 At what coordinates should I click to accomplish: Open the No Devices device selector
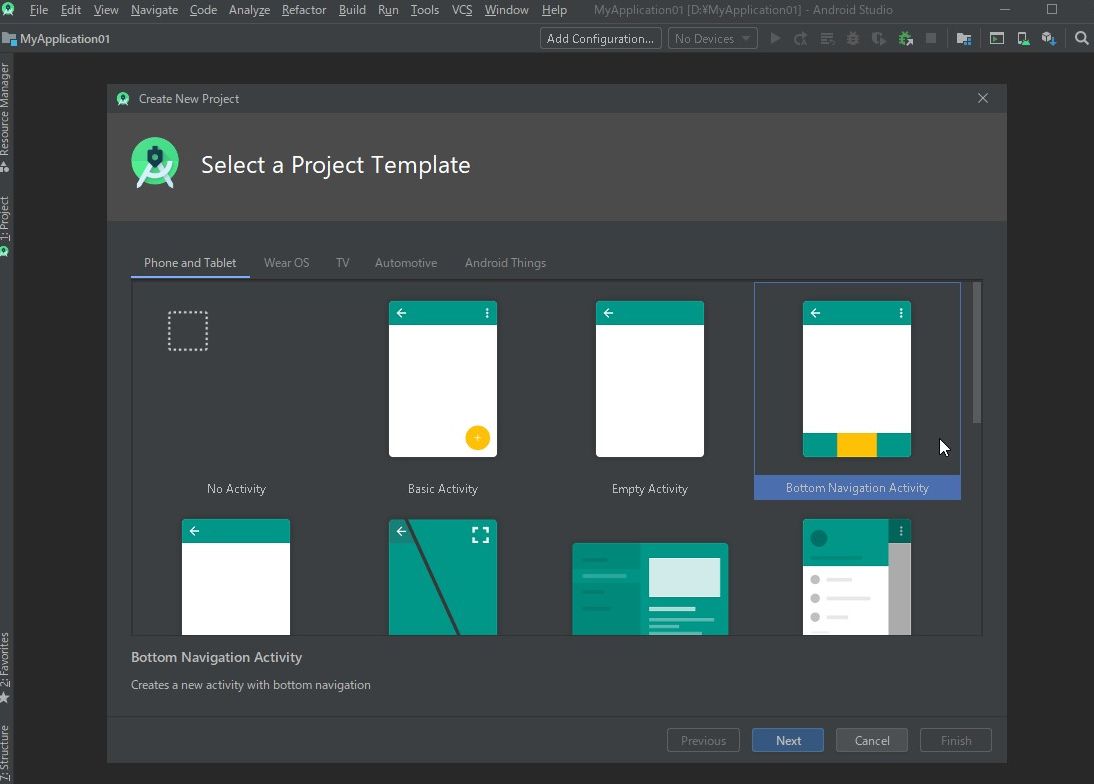[x=711, y=38]
